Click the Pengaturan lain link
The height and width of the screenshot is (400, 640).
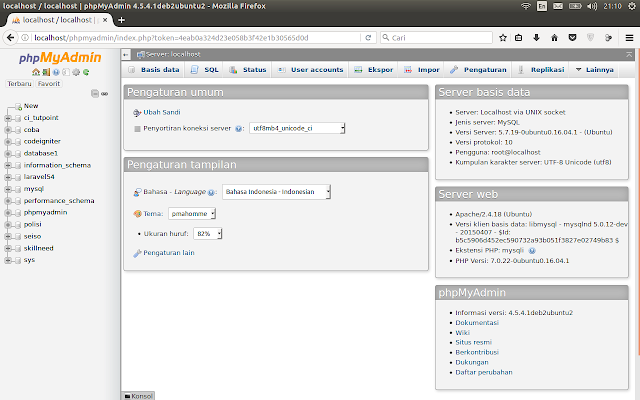pyautogui.click(x=169, y=253)
